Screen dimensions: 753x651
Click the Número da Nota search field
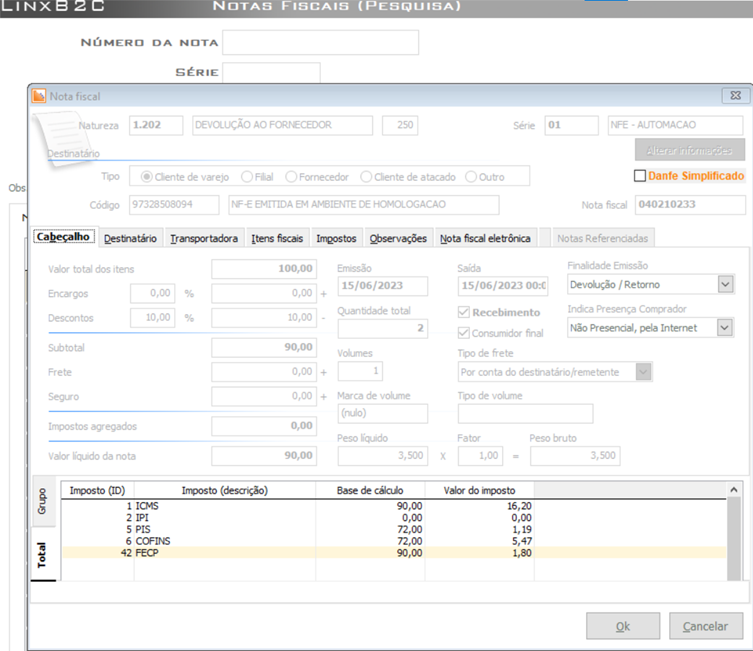pyautogui.click(x=320, y=43)
